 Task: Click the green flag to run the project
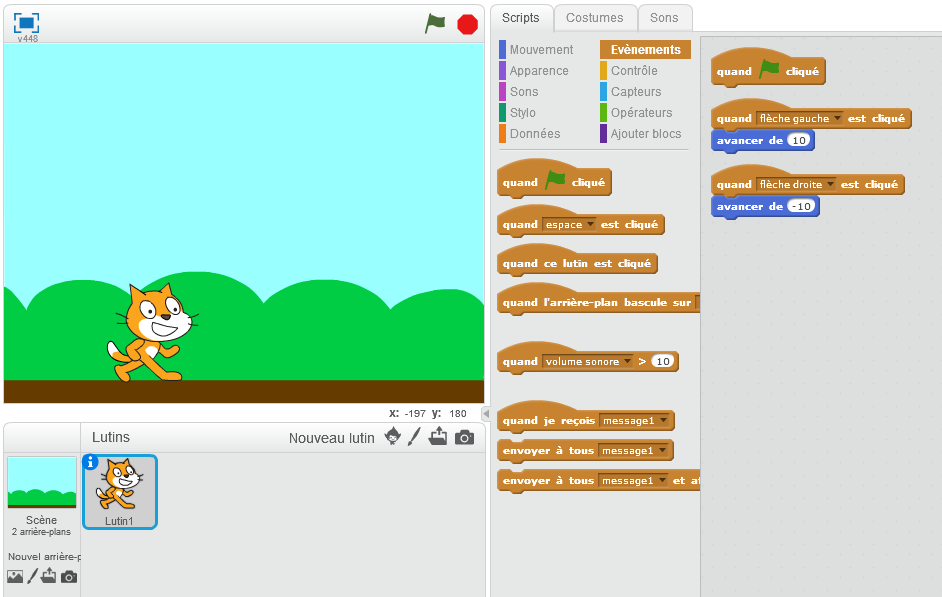click(x=435, y=23)
